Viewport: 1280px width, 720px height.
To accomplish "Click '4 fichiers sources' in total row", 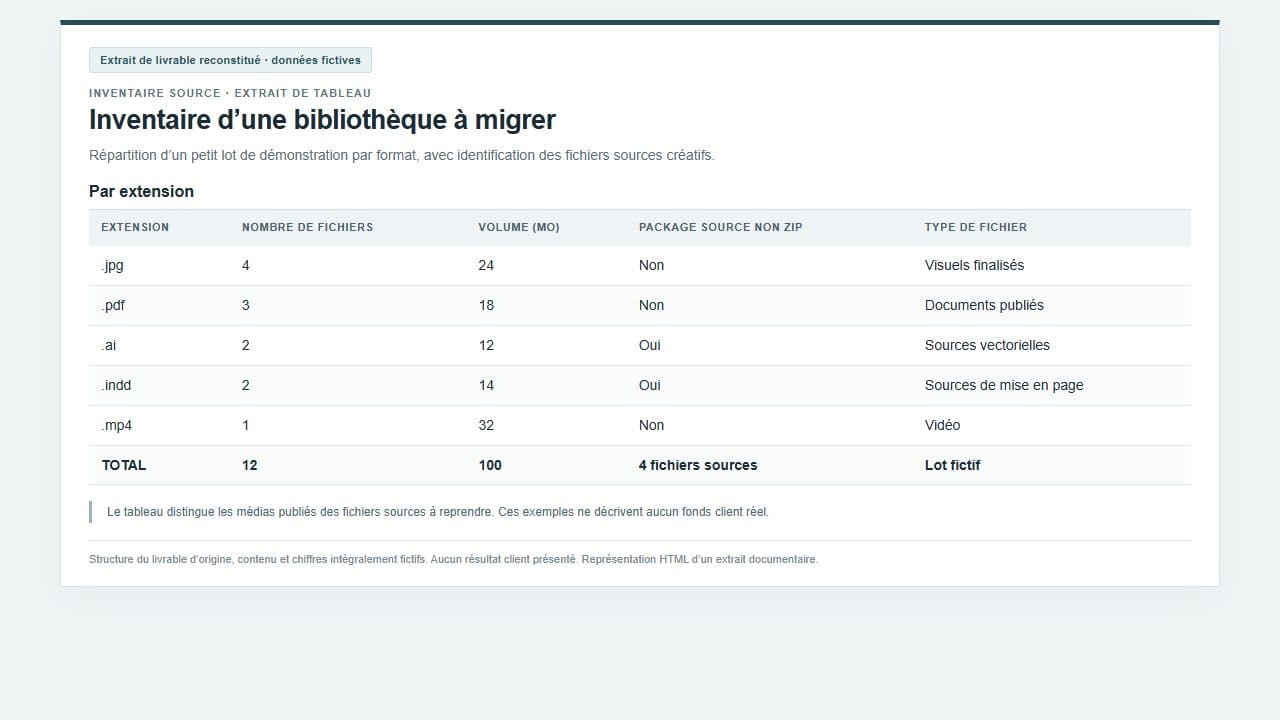I will point(698,465).
